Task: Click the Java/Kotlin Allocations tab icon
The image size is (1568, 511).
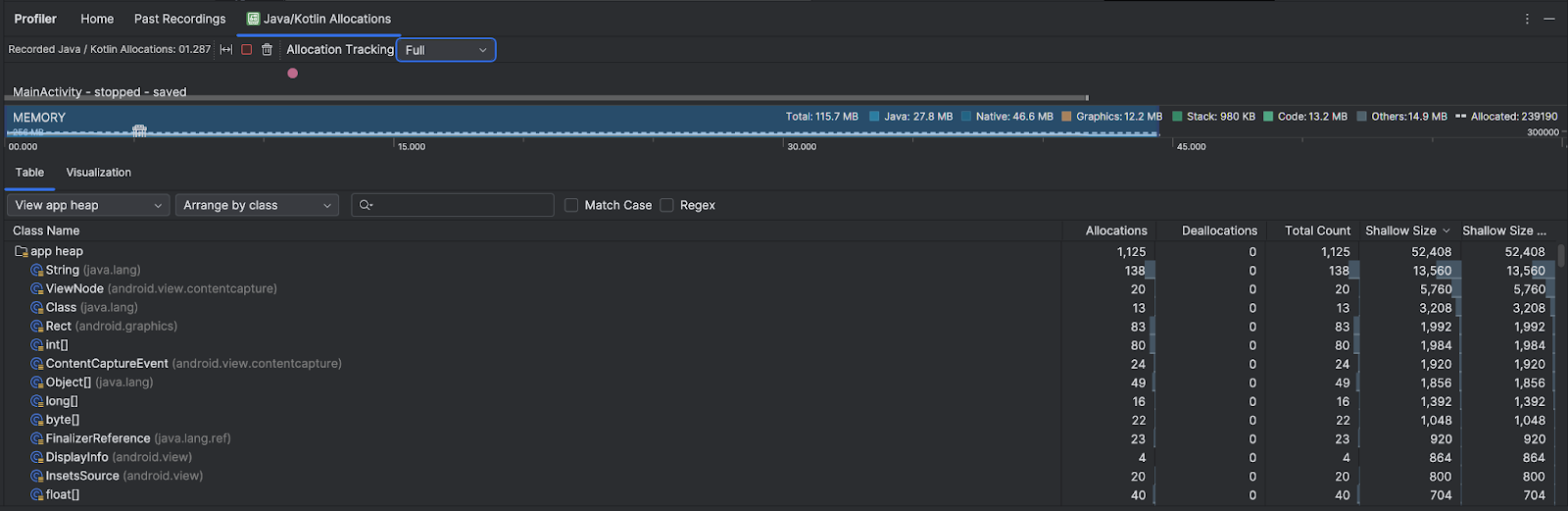Action: tap(253, 19)
